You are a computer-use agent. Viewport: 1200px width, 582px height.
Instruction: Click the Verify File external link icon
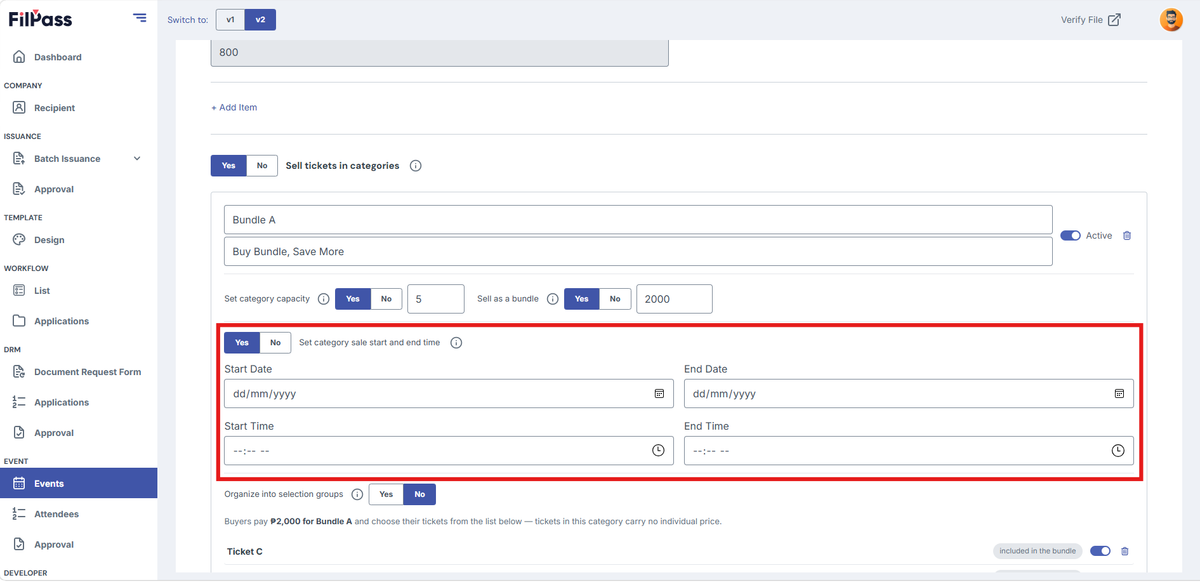[1114, 20]
